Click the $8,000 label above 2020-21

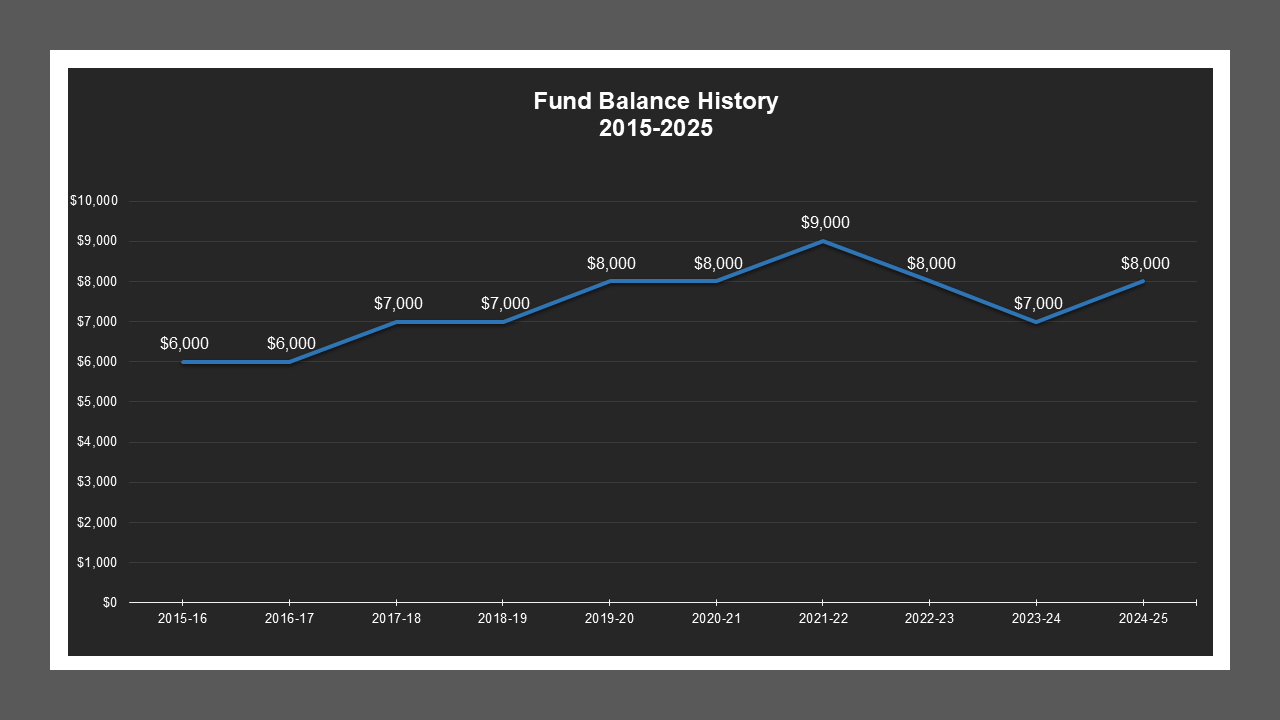tap(718, 263)
